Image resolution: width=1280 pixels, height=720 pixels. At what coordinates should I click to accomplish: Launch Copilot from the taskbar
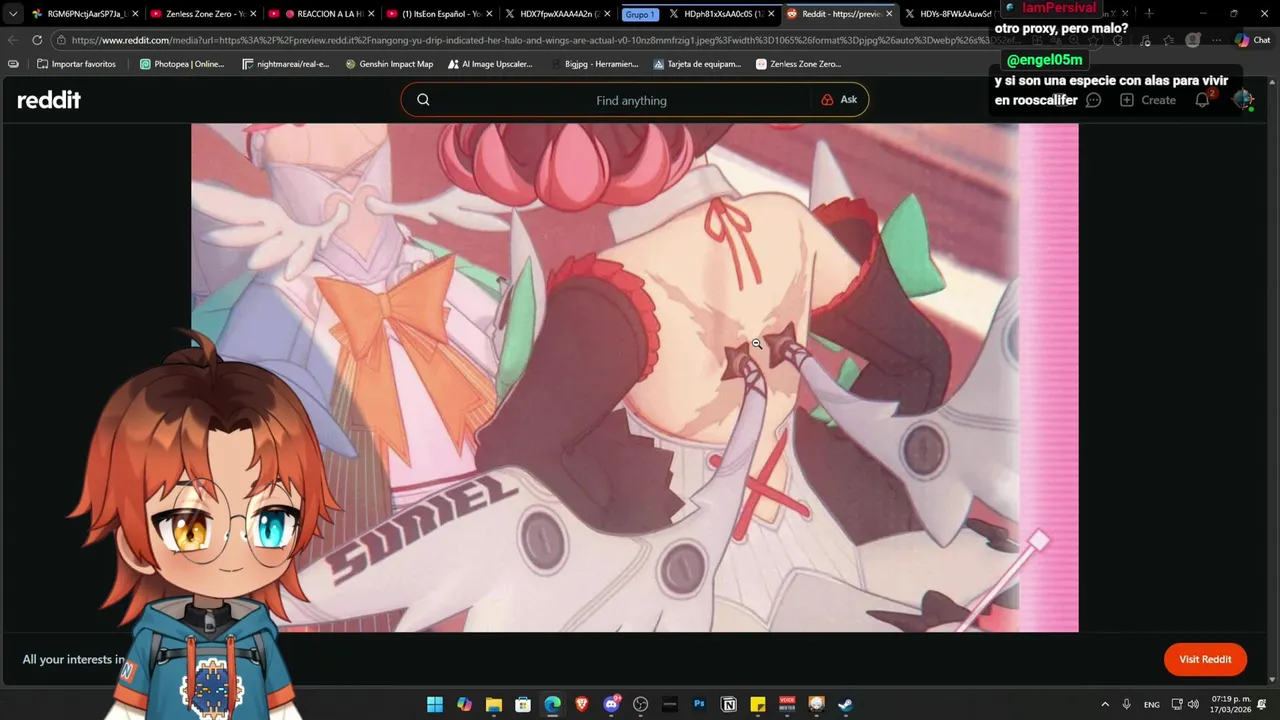[x=464, y=704]
